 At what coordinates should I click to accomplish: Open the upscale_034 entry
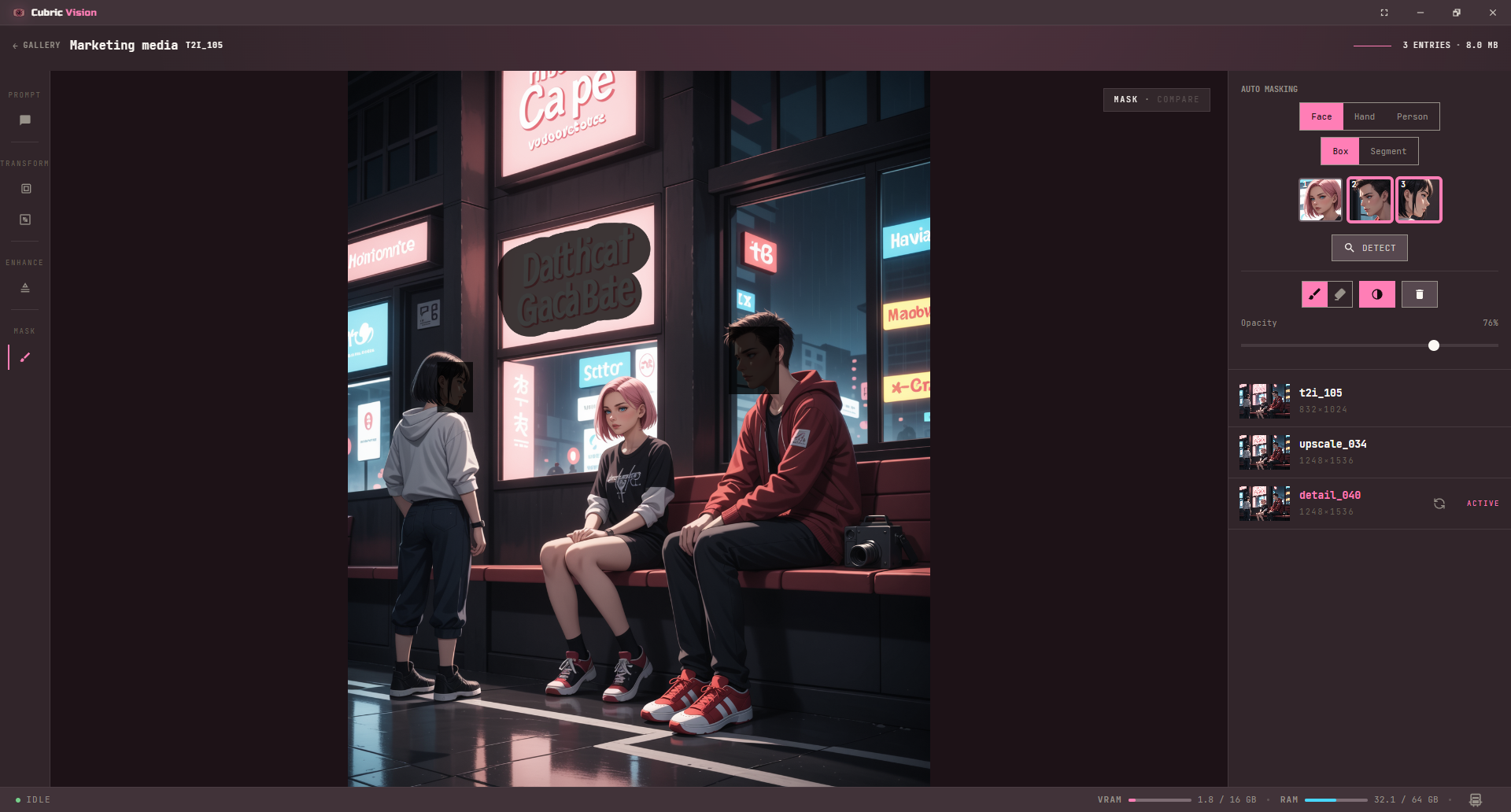1369,452
